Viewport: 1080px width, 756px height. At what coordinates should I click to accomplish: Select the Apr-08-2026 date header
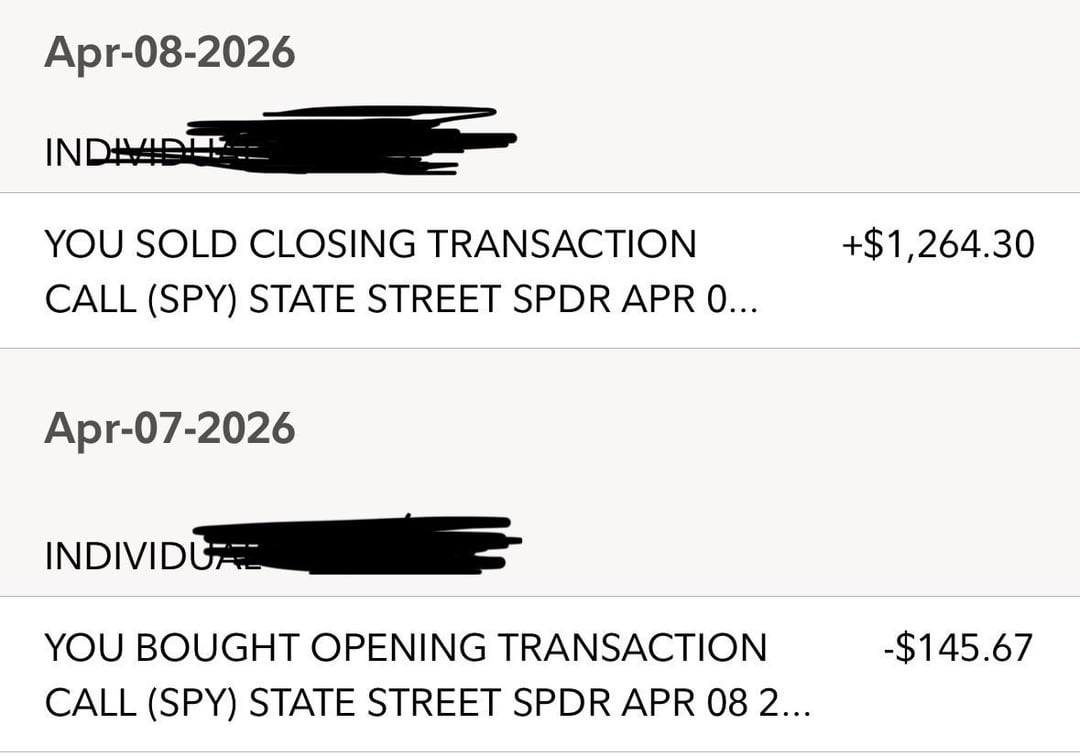click(x=169, y=53)
